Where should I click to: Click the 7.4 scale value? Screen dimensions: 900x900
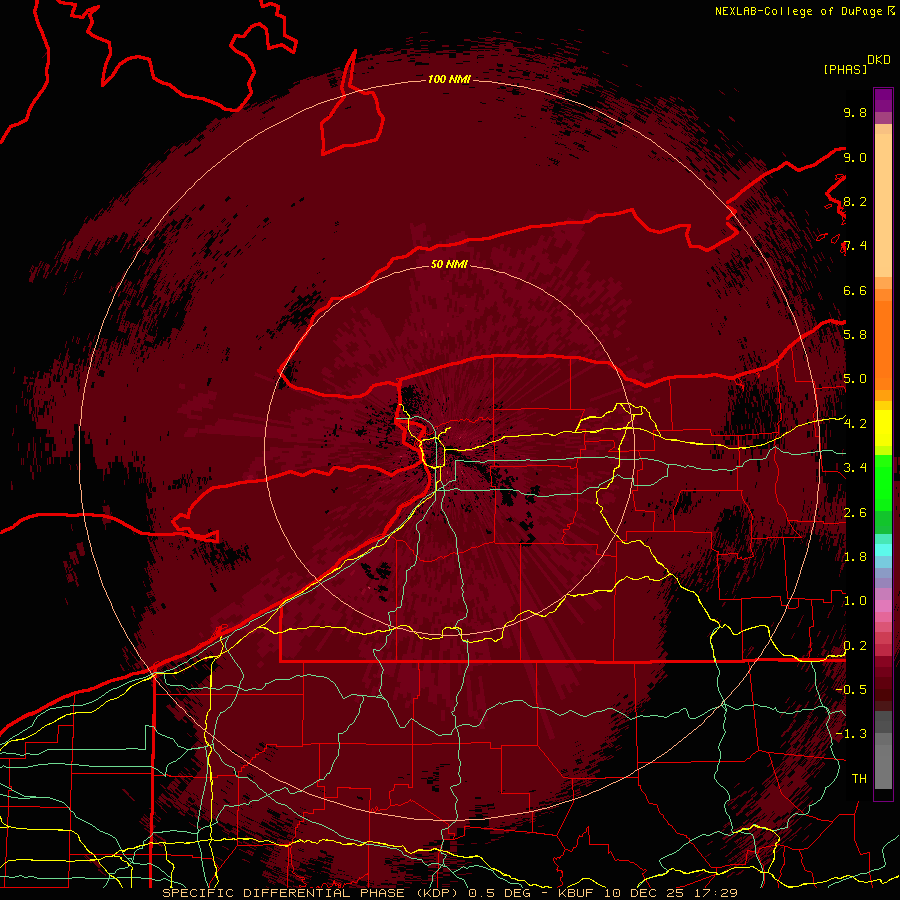(x=855, y=246)
